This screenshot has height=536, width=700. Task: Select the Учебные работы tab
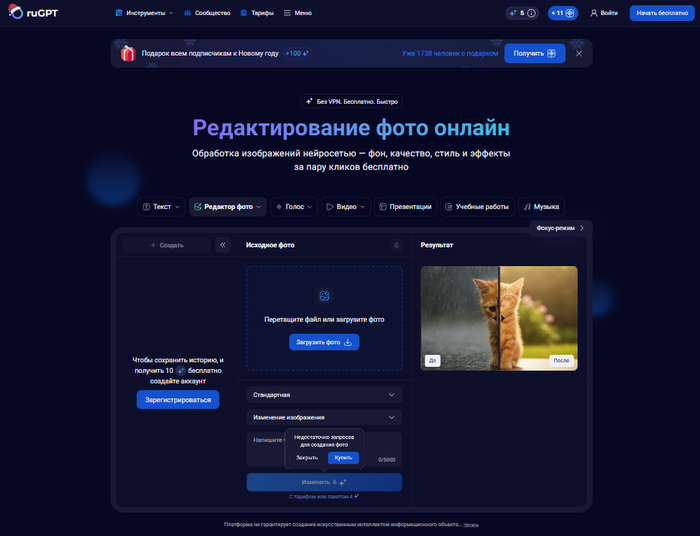(478, 207)
